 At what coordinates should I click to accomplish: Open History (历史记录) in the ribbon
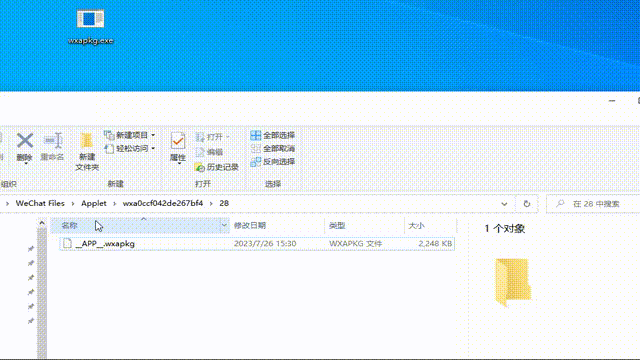[217, 167]
